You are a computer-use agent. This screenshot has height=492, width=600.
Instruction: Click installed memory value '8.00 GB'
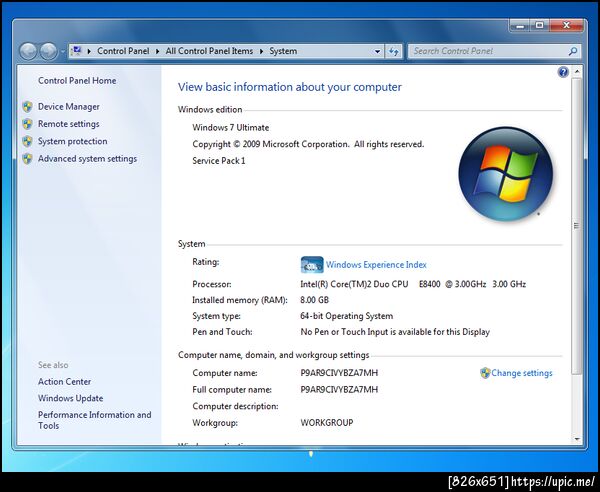click(315, 300)
